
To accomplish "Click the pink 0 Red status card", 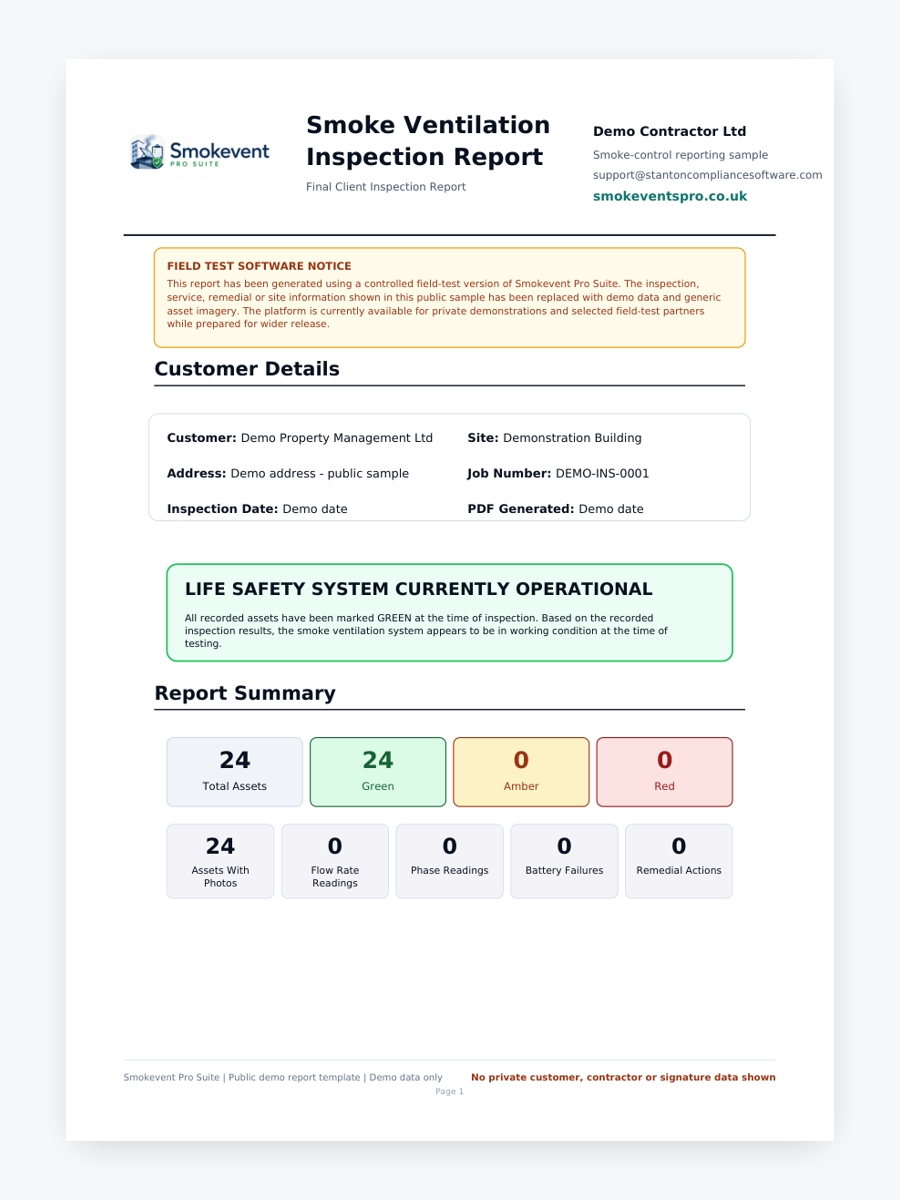I will [x=665, y=772].
